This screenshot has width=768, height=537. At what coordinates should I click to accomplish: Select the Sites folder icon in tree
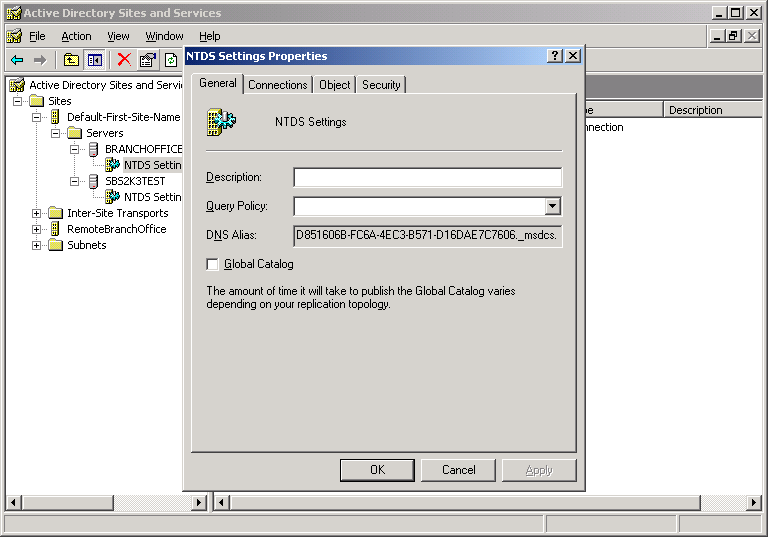(37, 101)
